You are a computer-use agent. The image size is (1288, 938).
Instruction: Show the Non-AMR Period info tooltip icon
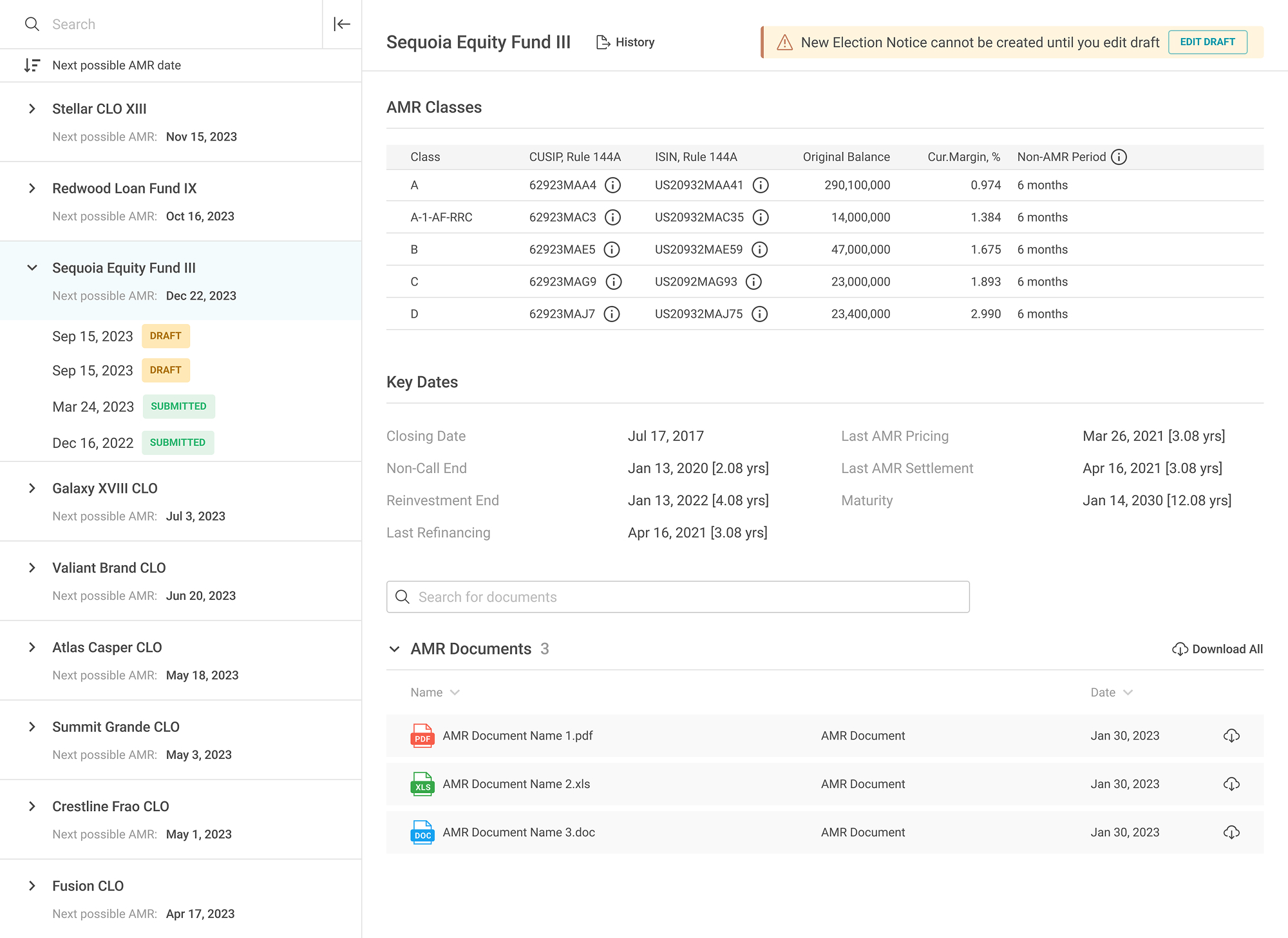(1119, 157)
